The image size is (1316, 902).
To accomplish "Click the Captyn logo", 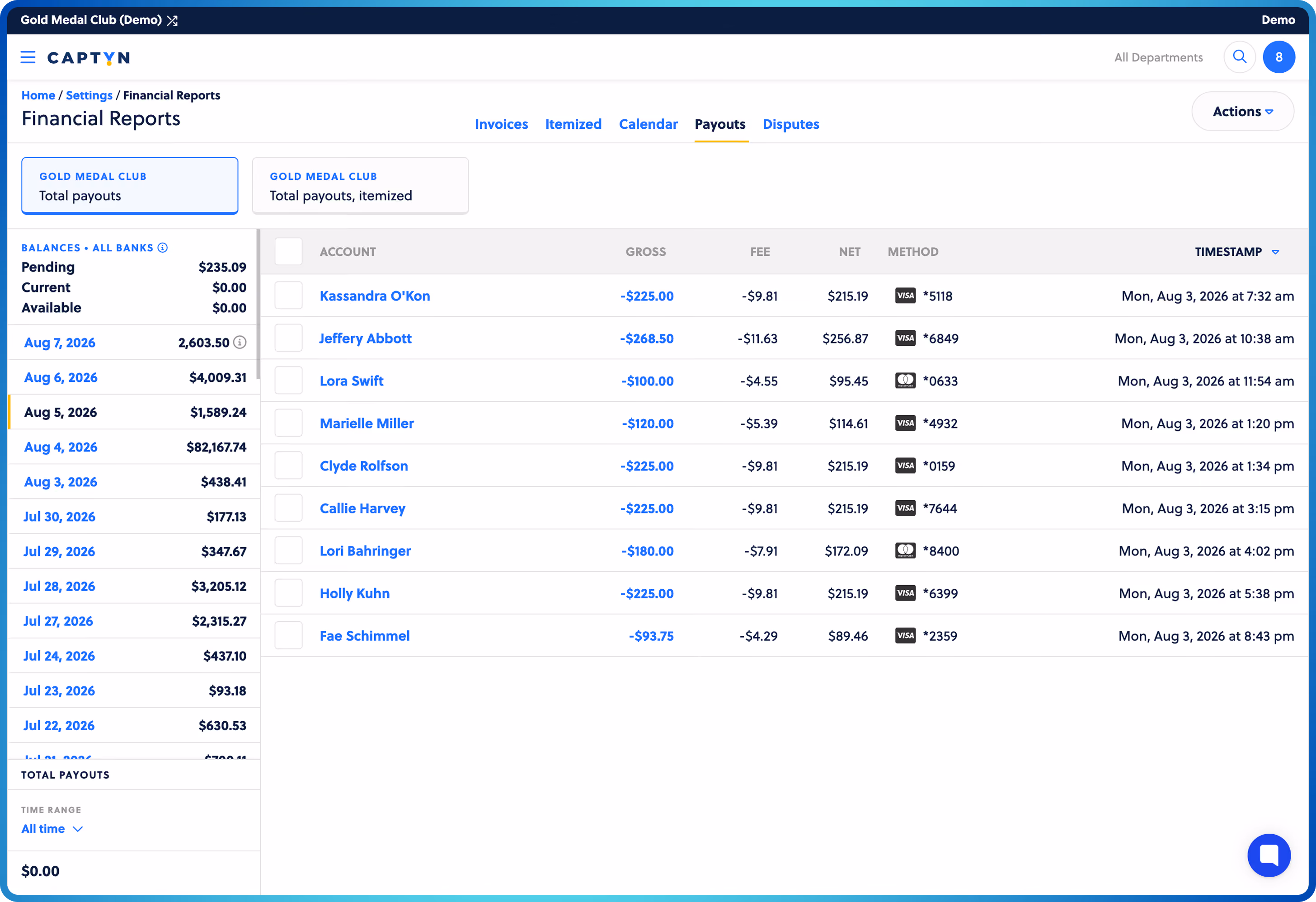I will tap(88, 58).
